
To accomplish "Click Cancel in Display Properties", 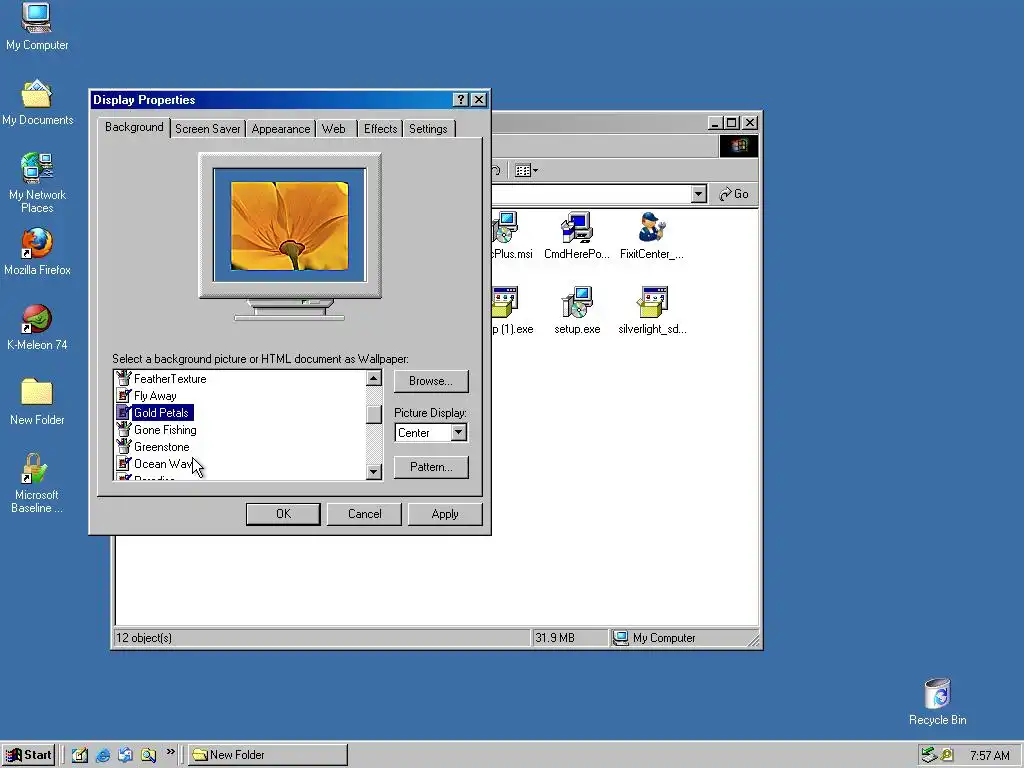I will click(x=364, y=514).
